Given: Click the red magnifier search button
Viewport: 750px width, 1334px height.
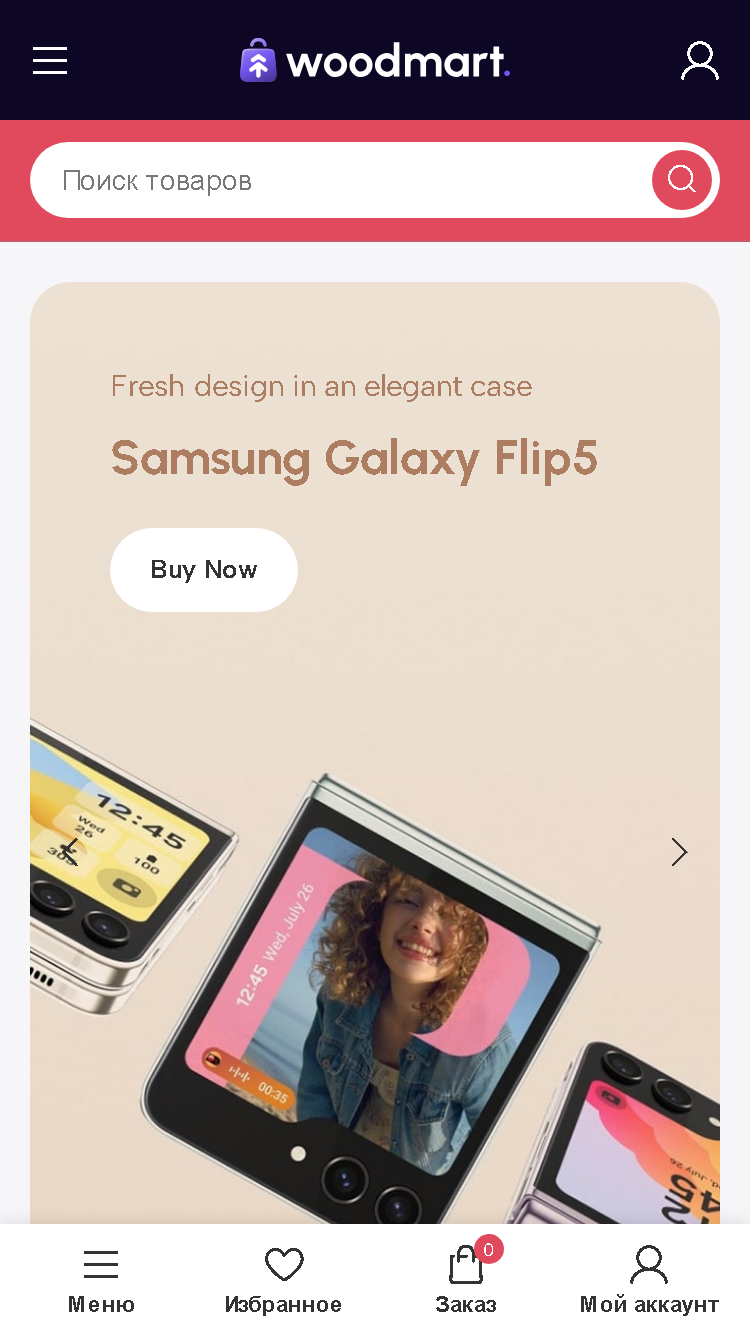Looking at the screenshot, I should click(682, 180).
